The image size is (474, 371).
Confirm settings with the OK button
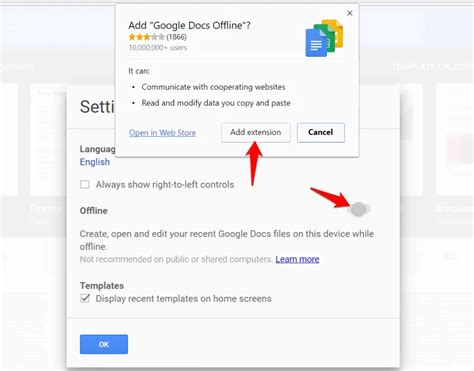104,344
